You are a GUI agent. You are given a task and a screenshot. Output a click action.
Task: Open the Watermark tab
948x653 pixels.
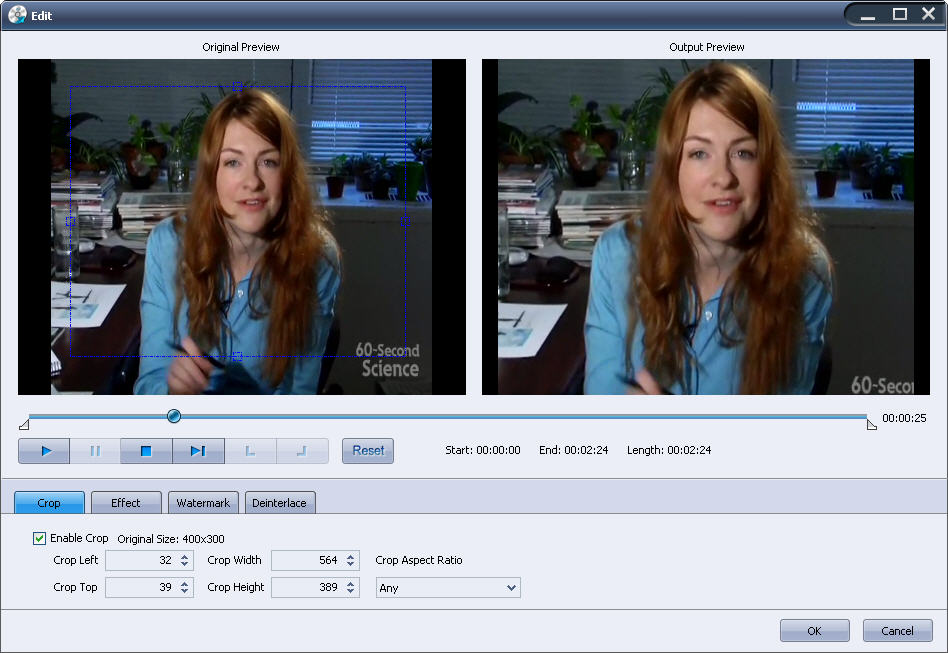click(x=203, y=503)
